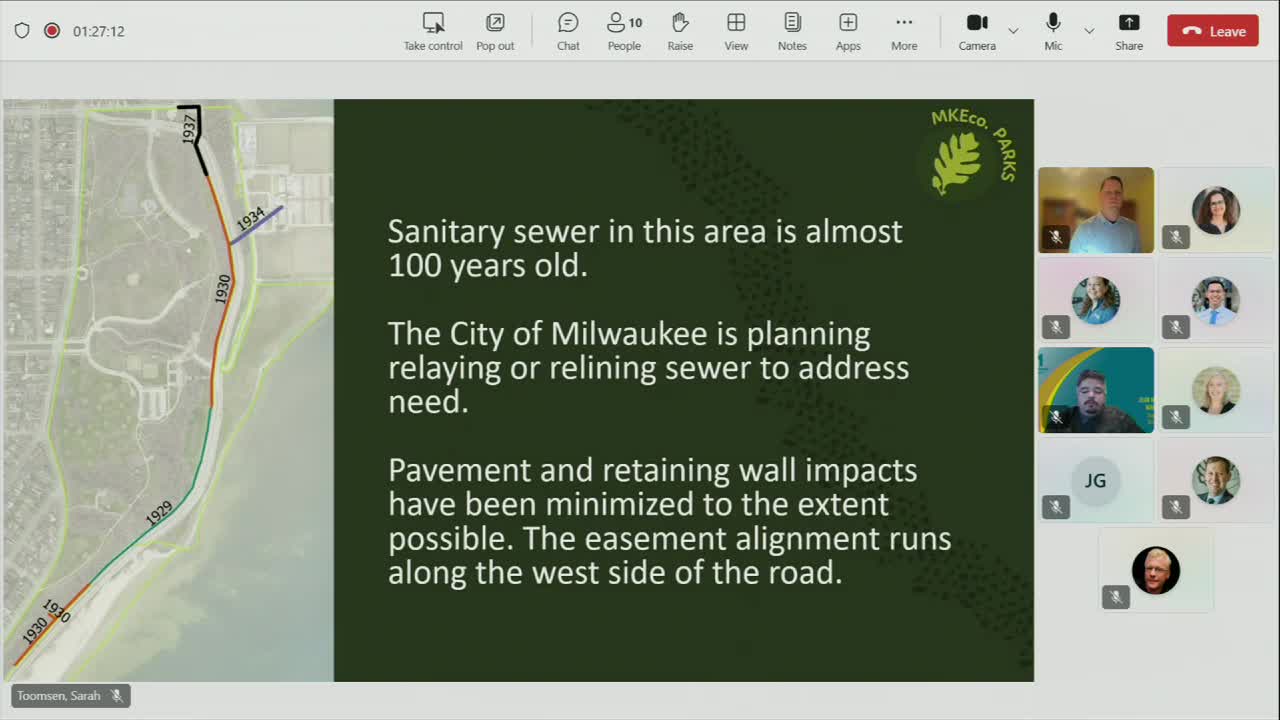Screen dimensions: 1280x720
Task: Select the JG initials participant tile
Action: tap(1096, 480)
